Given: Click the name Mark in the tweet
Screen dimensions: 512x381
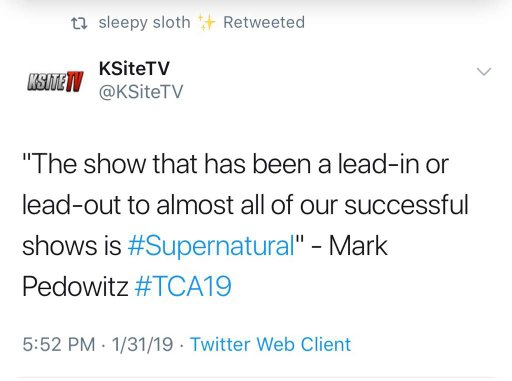Looking at the screenshot, I should tap(358, 246).
